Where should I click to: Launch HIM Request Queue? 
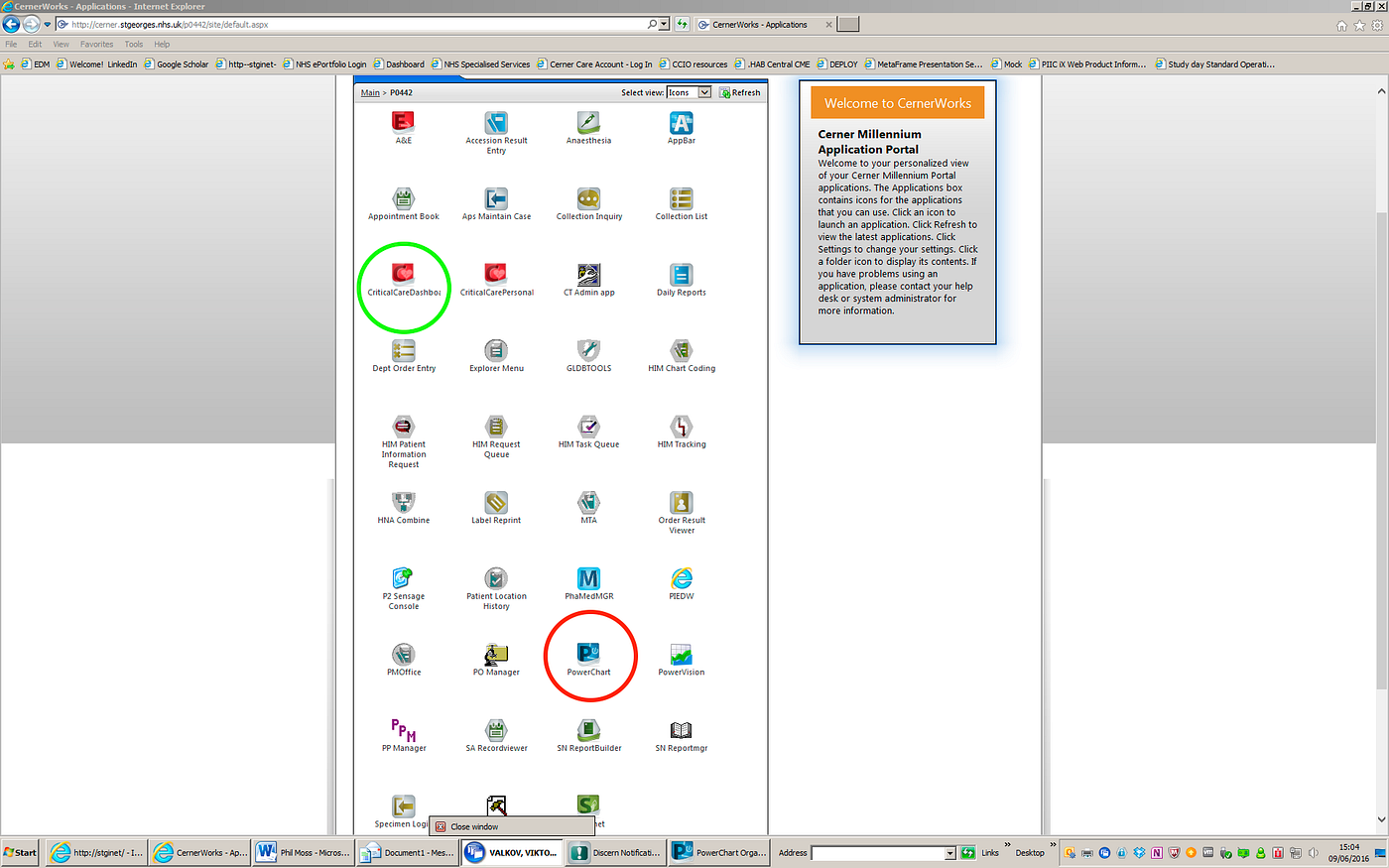pyautogui.click(x=496, y=427)
